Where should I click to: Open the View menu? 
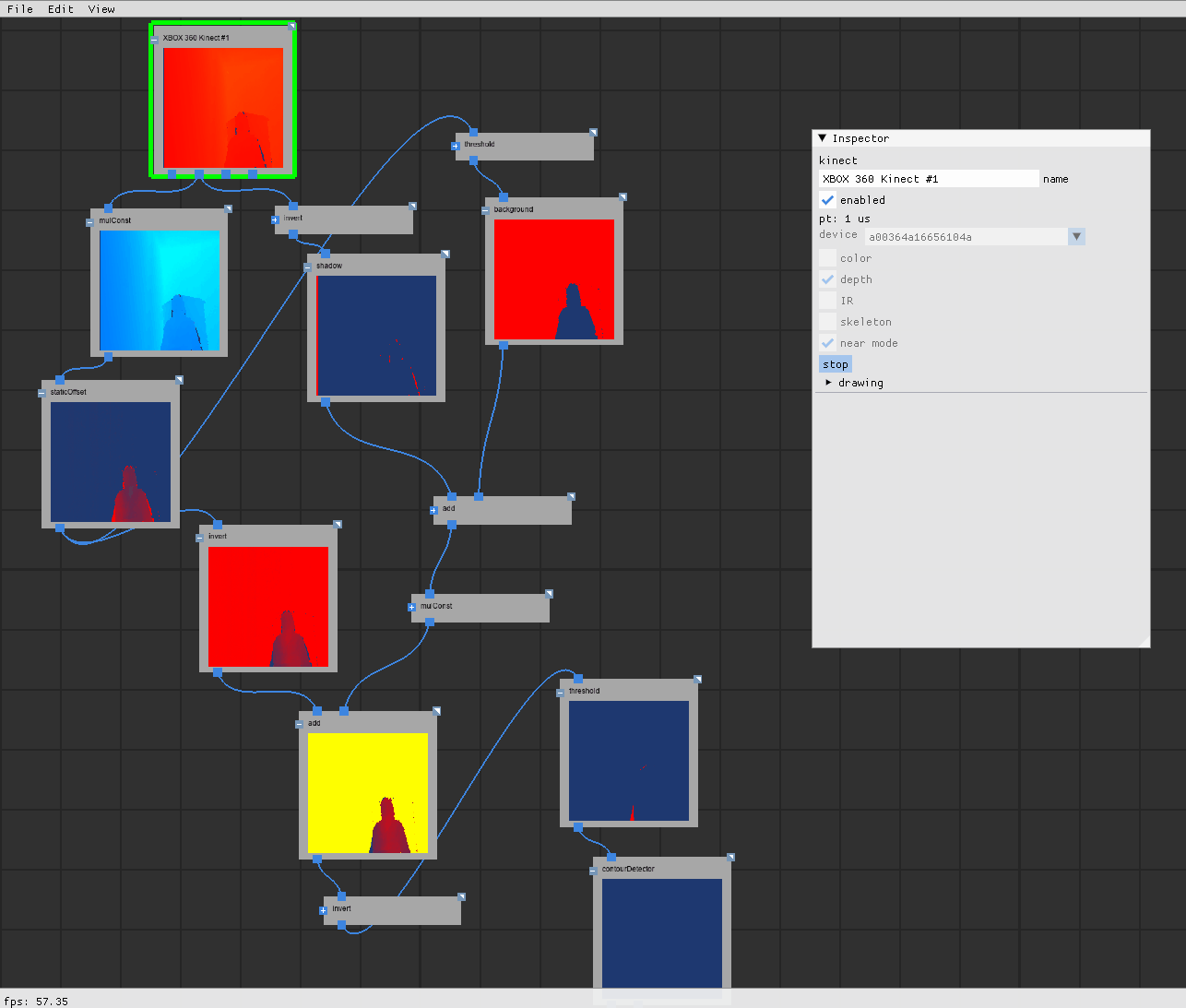pyautogui.click(x=101, y=9)
